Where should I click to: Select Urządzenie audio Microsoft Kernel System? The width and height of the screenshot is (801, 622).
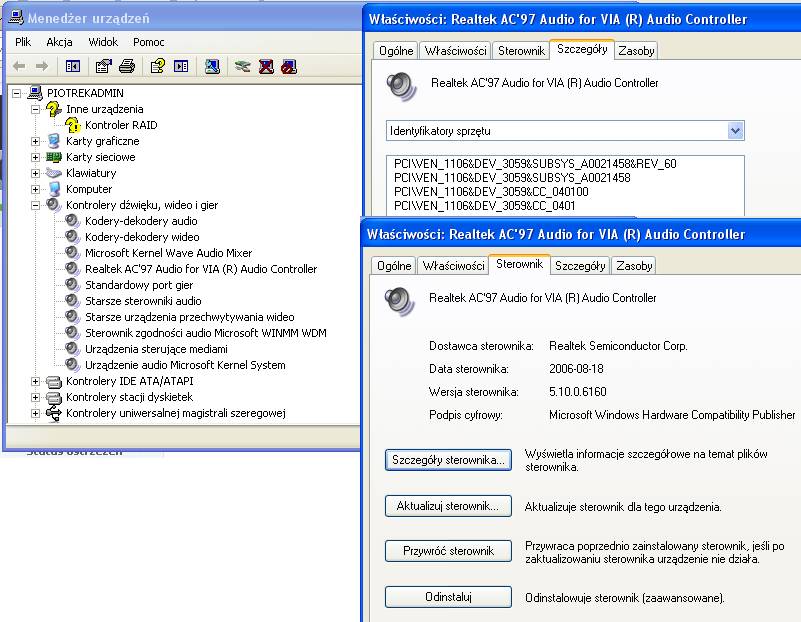coord(185,365)
